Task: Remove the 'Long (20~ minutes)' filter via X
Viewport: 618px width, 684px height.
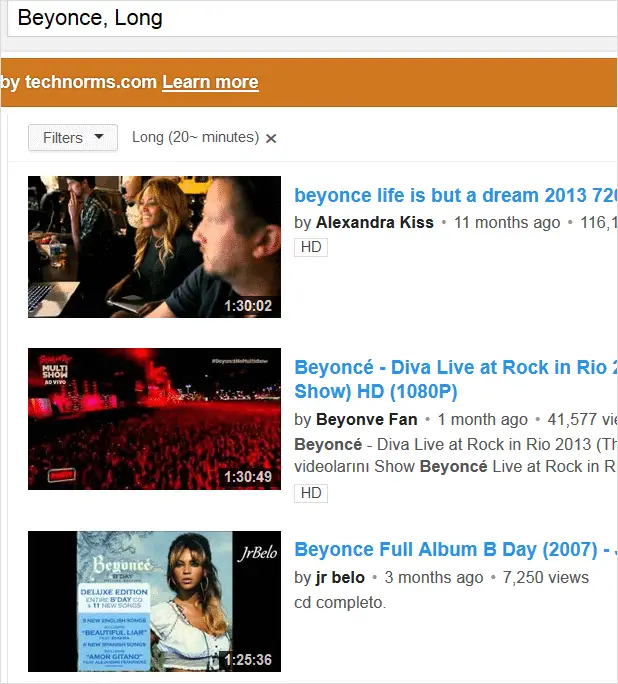Action: tap(271, 139)
